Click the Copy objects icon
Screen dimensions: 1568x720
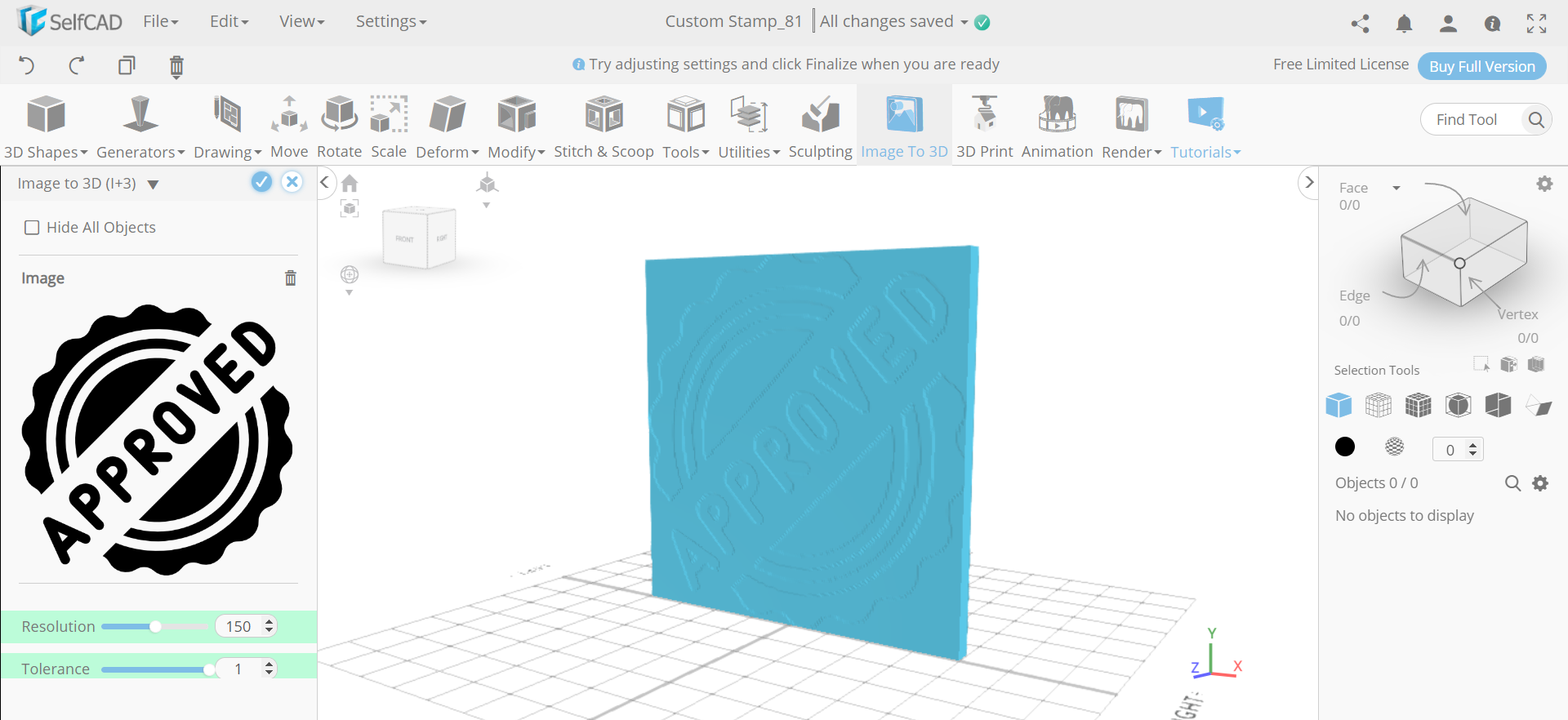pyautogui.click(x=127, y=65)
